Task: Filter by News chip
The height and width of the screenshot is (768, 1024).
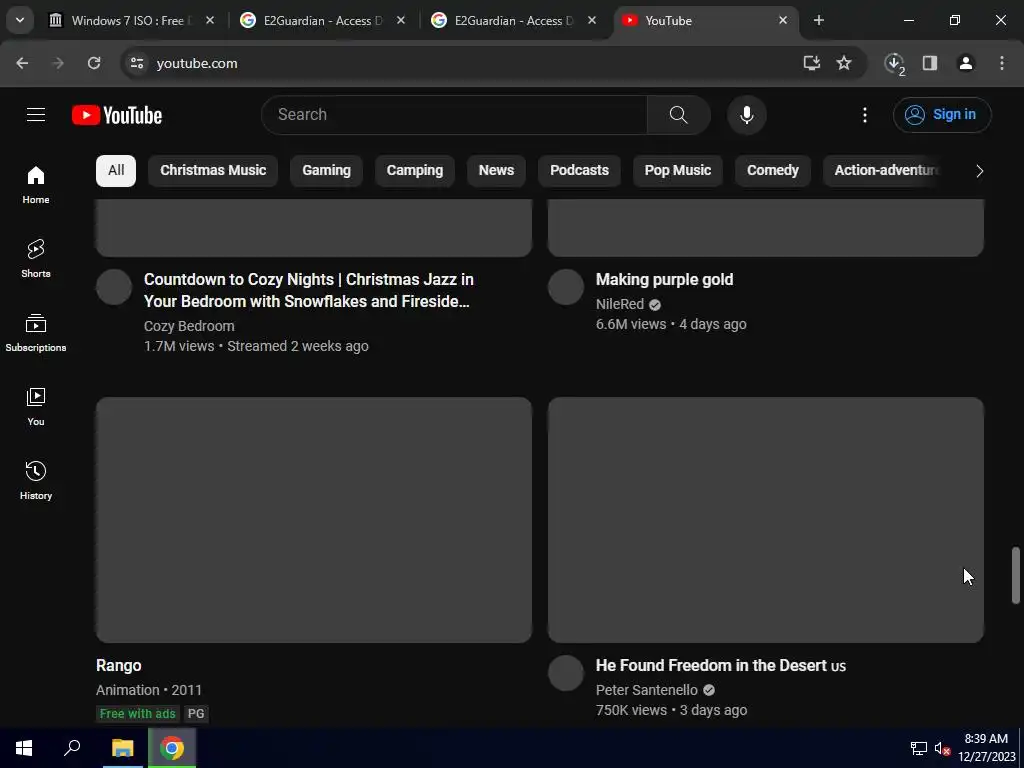Action: coord(496,170)
